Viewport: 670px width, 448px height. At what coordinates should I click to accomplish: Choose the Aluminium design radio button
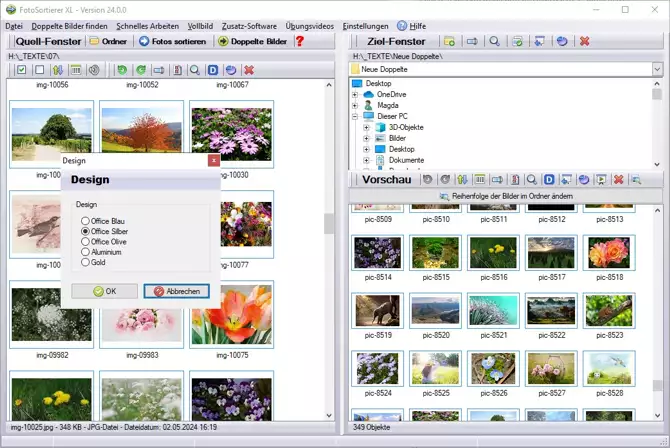86,252
